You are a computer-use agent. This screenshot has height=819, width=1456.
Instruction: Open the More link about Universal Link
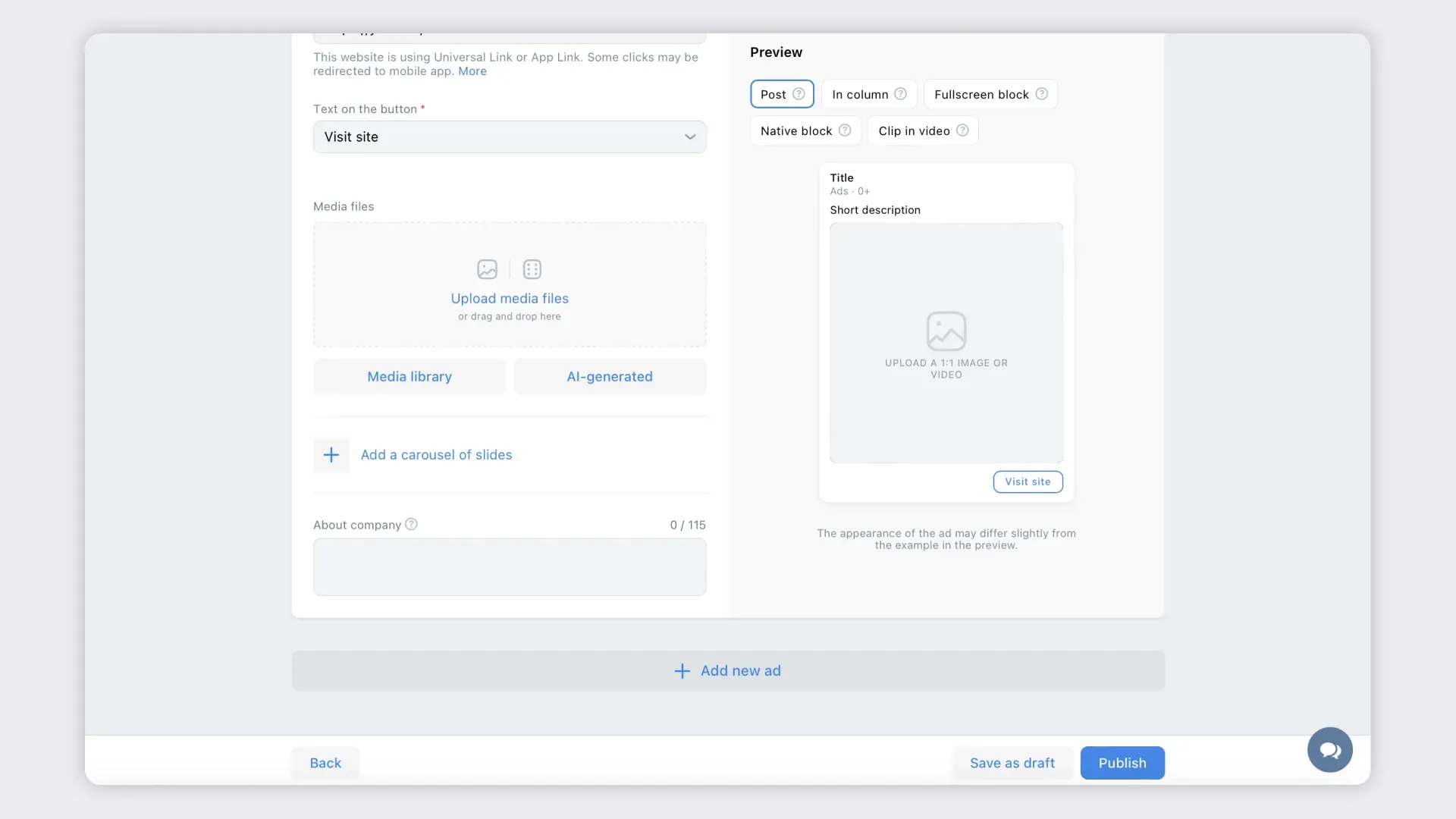(x=472, y=71)
